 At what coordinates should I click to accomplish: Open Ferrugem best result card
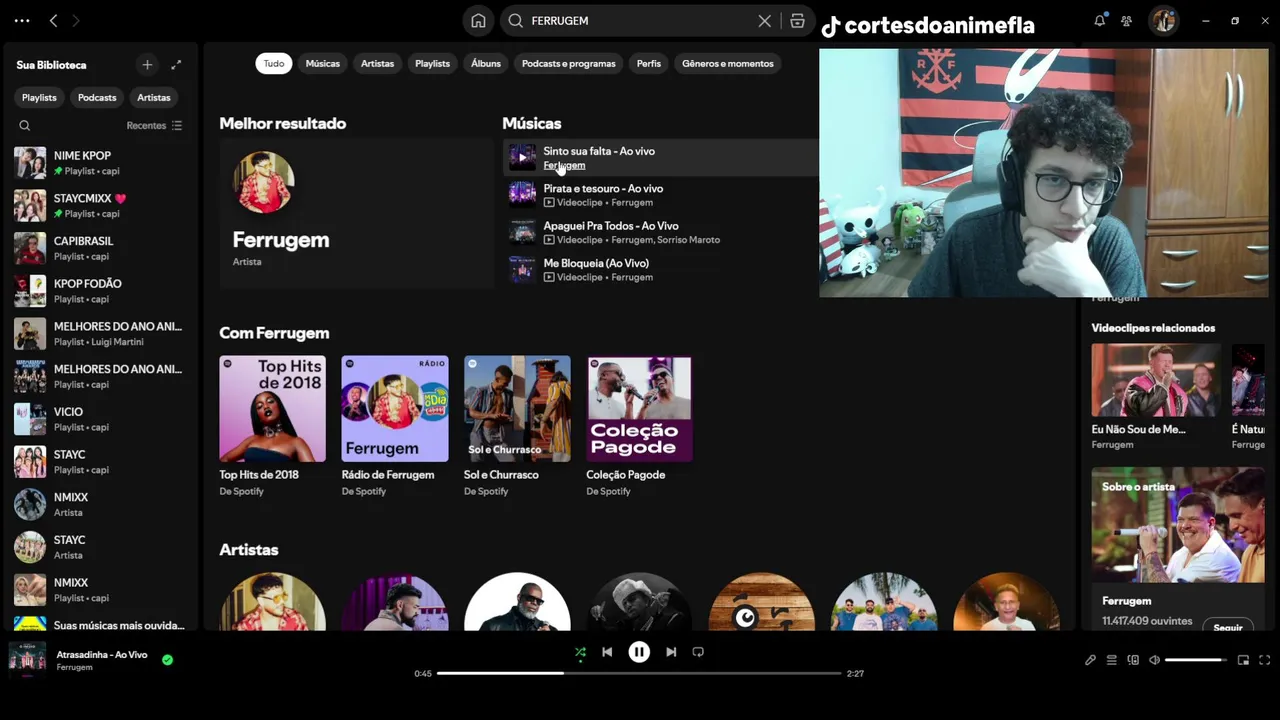tap(356, 214)
